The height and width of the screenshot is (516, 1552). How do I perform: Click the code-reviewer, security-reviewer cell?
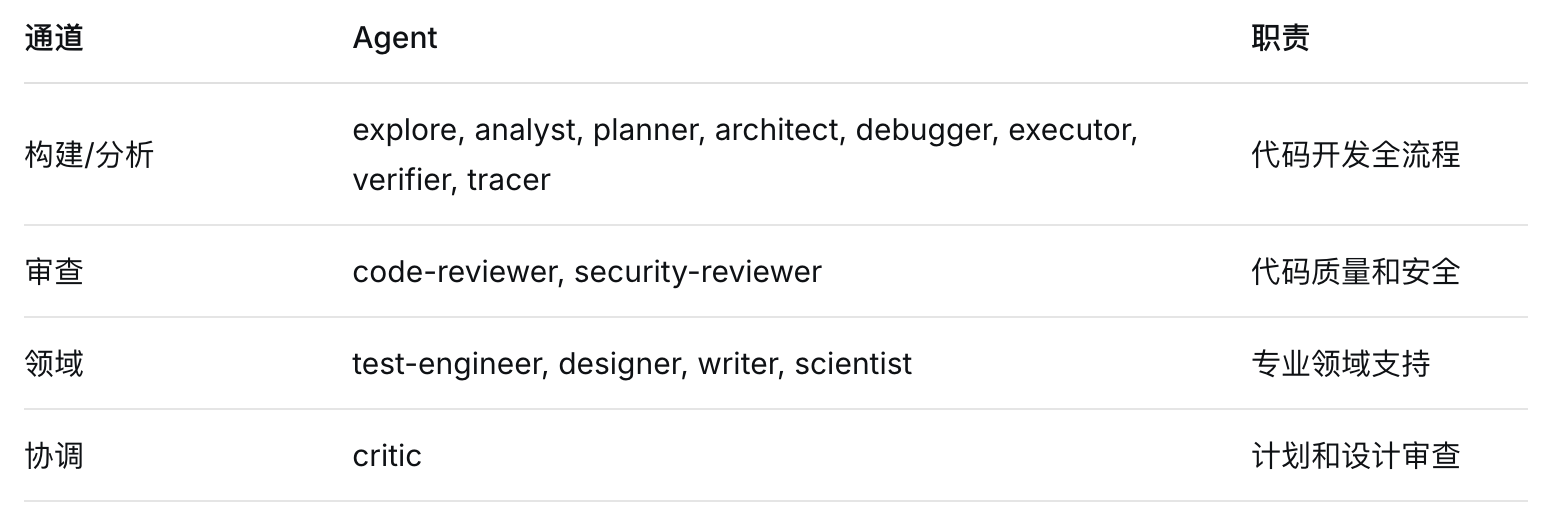click(587, 272)
